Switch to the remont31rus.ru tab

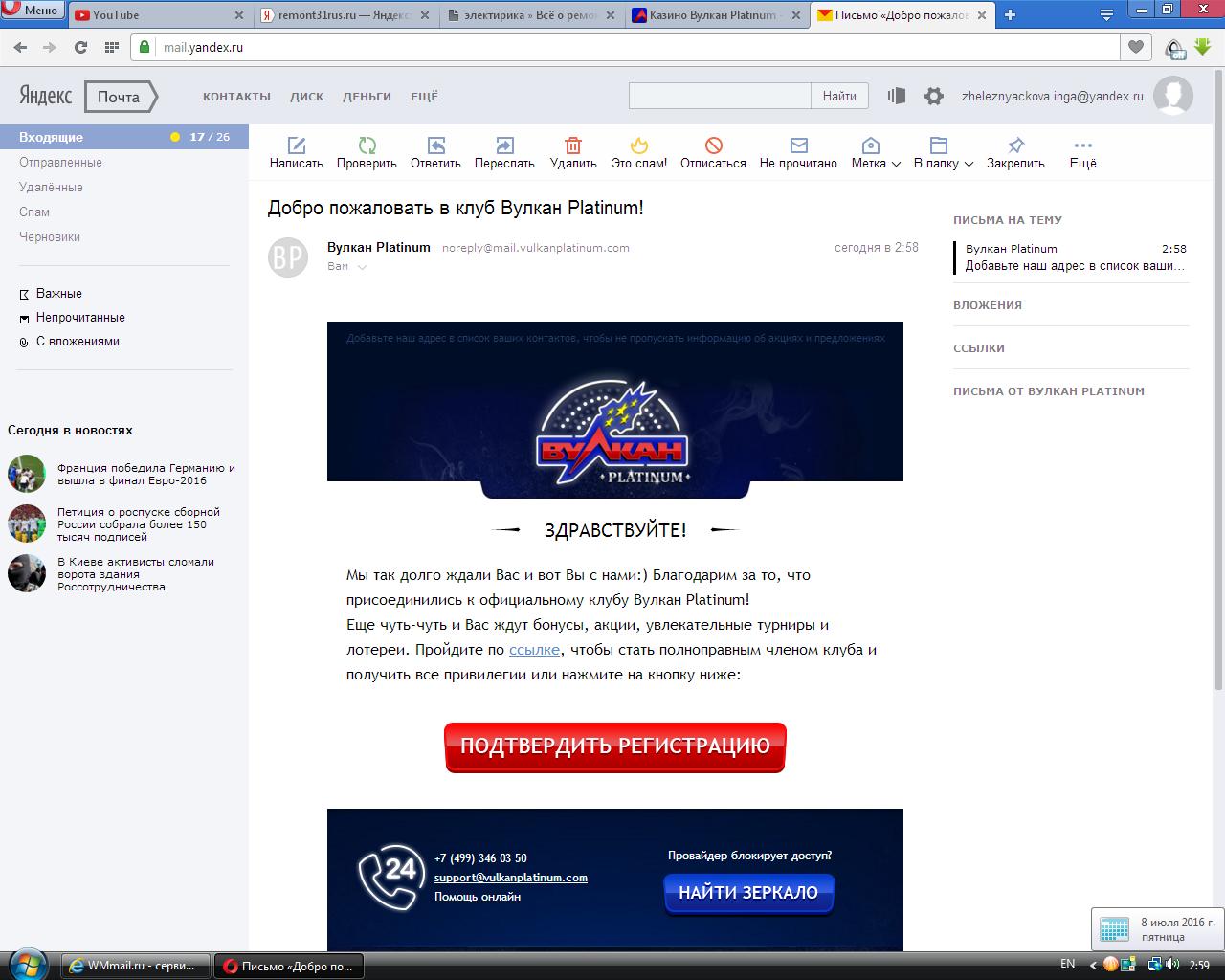pyautogui.click(x=343, y=15)
